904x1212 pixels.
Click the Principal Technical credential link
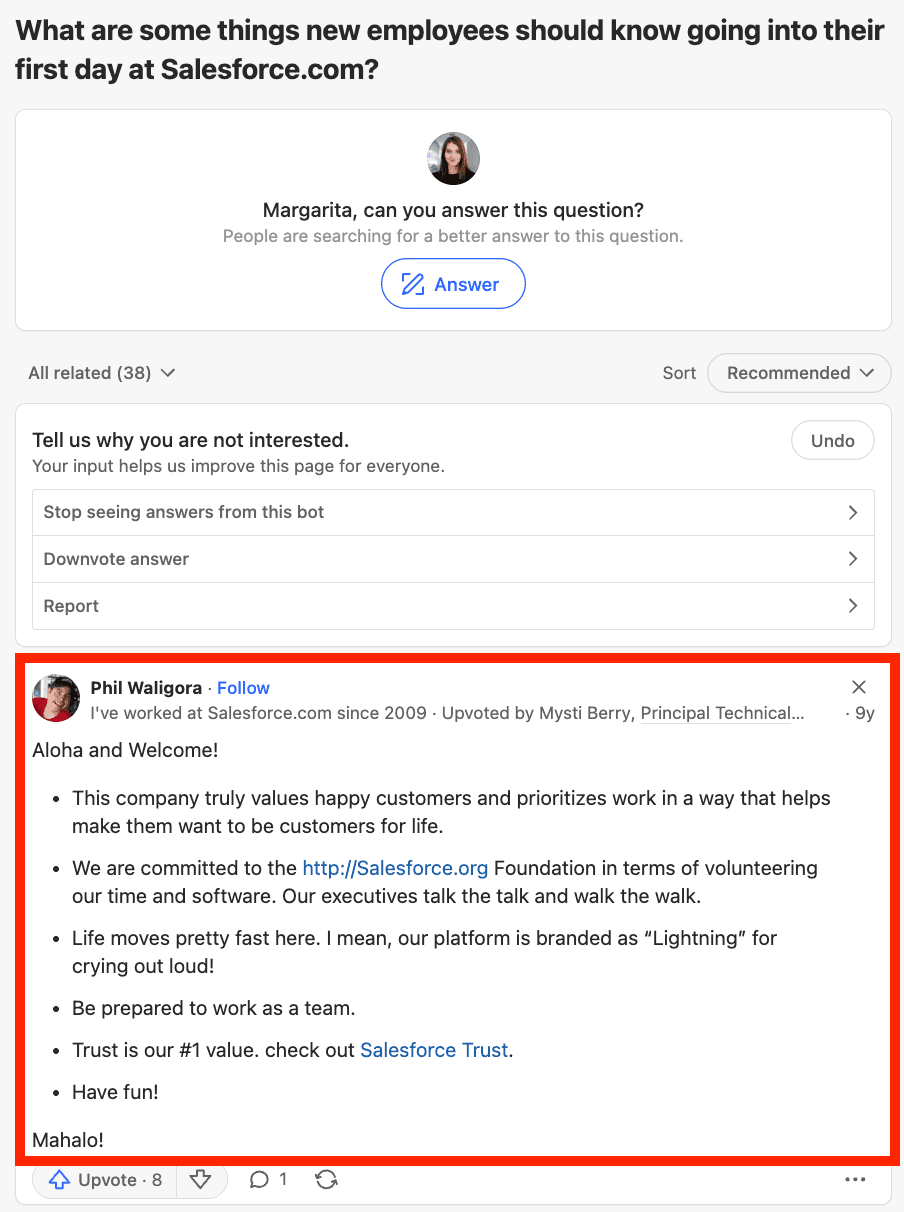(x=722, y=714)
